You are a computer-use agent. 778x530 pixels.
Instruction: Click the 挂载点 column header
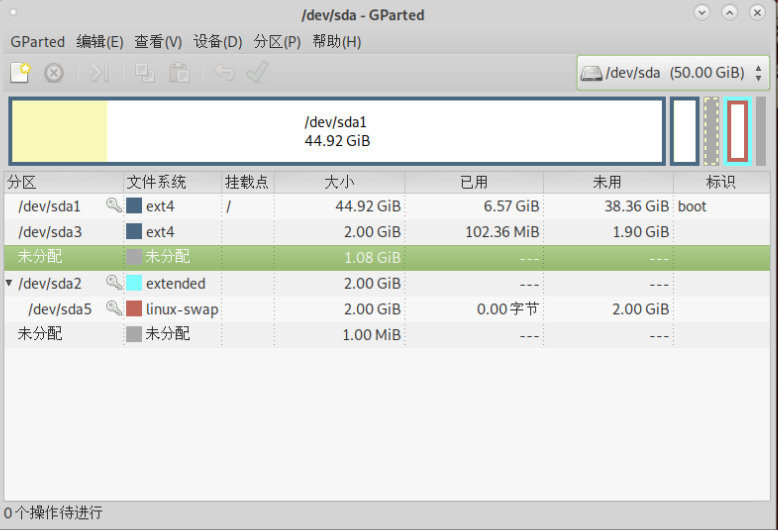click(x=248, y=182)
